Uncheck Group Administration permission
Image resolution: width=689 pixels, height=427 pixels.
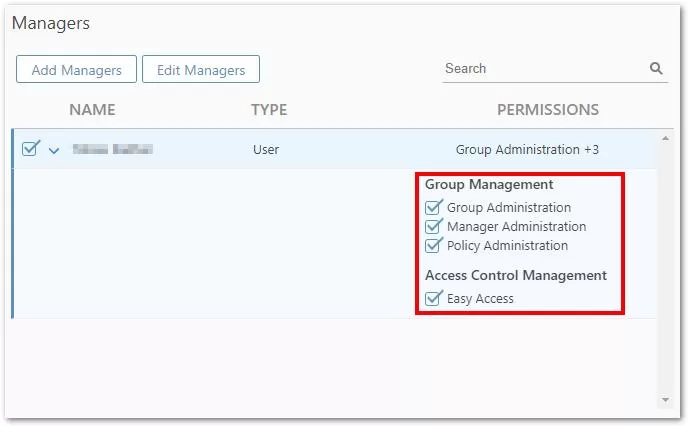tap(434, 208)
